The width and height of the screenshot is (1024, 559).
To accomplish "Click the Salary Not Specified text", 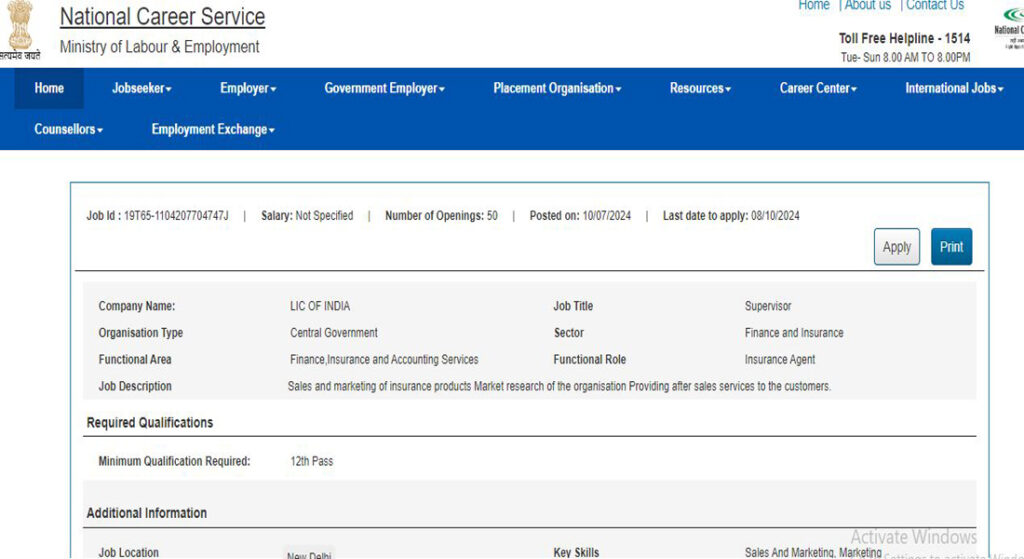I will click(307, 216).
